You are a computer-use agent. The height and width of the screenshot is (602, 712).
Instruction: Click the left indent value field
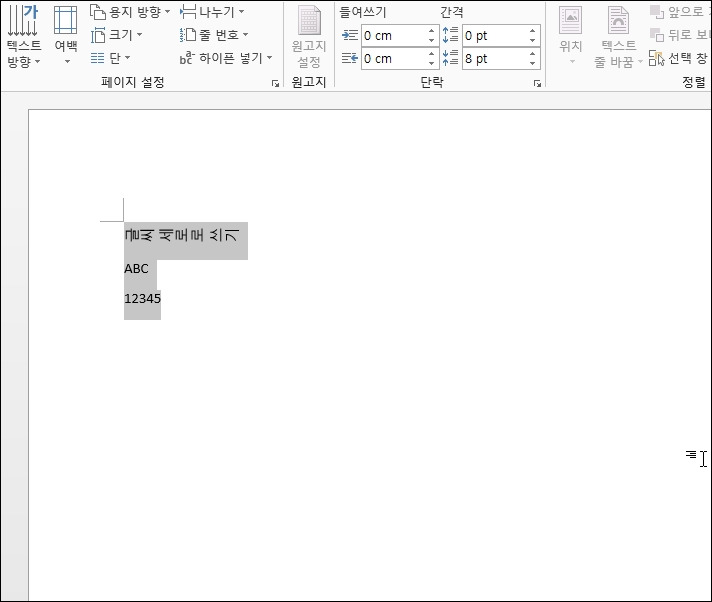[394, 35]
